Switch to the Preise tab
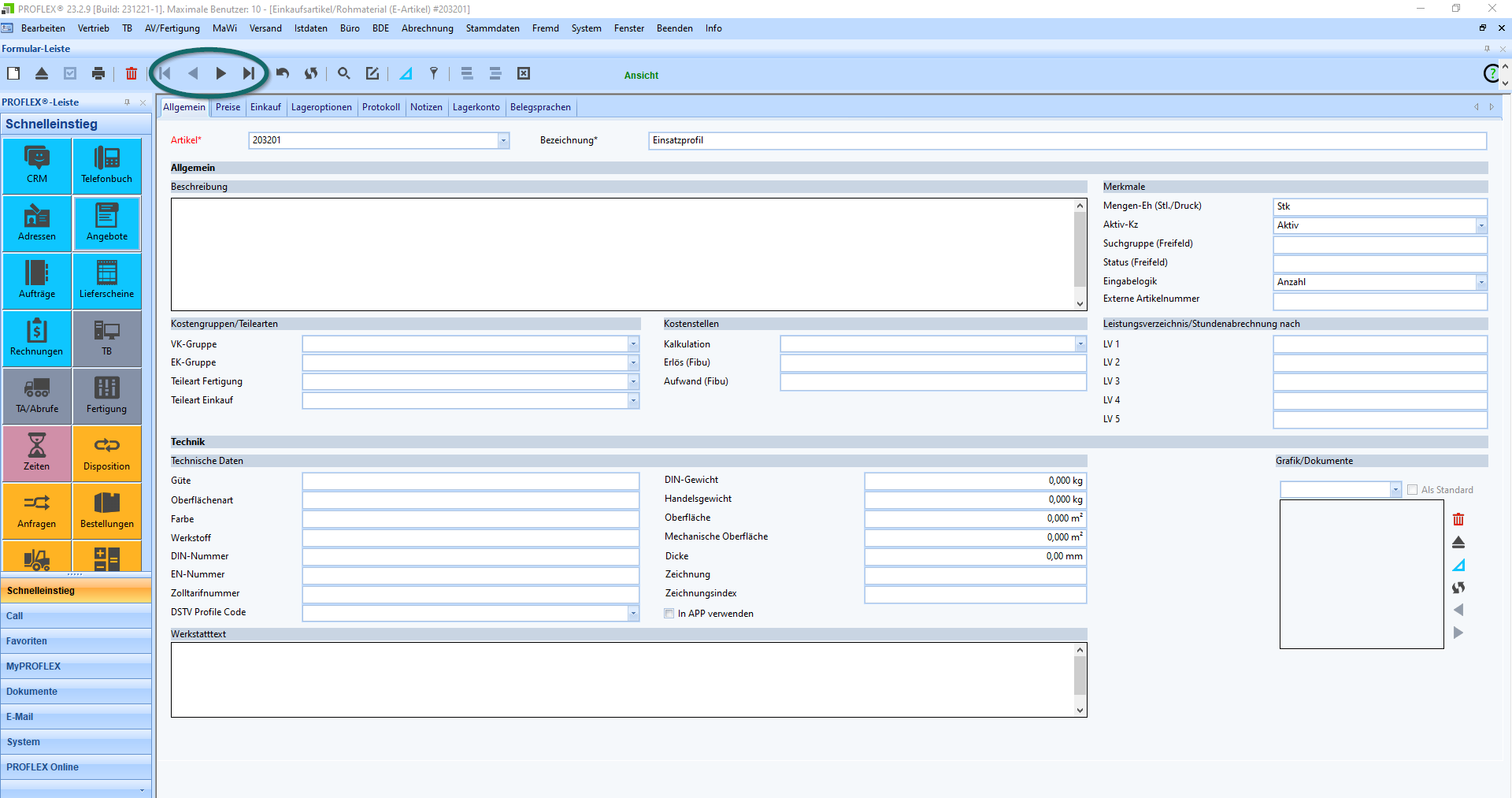 [228, 107]
